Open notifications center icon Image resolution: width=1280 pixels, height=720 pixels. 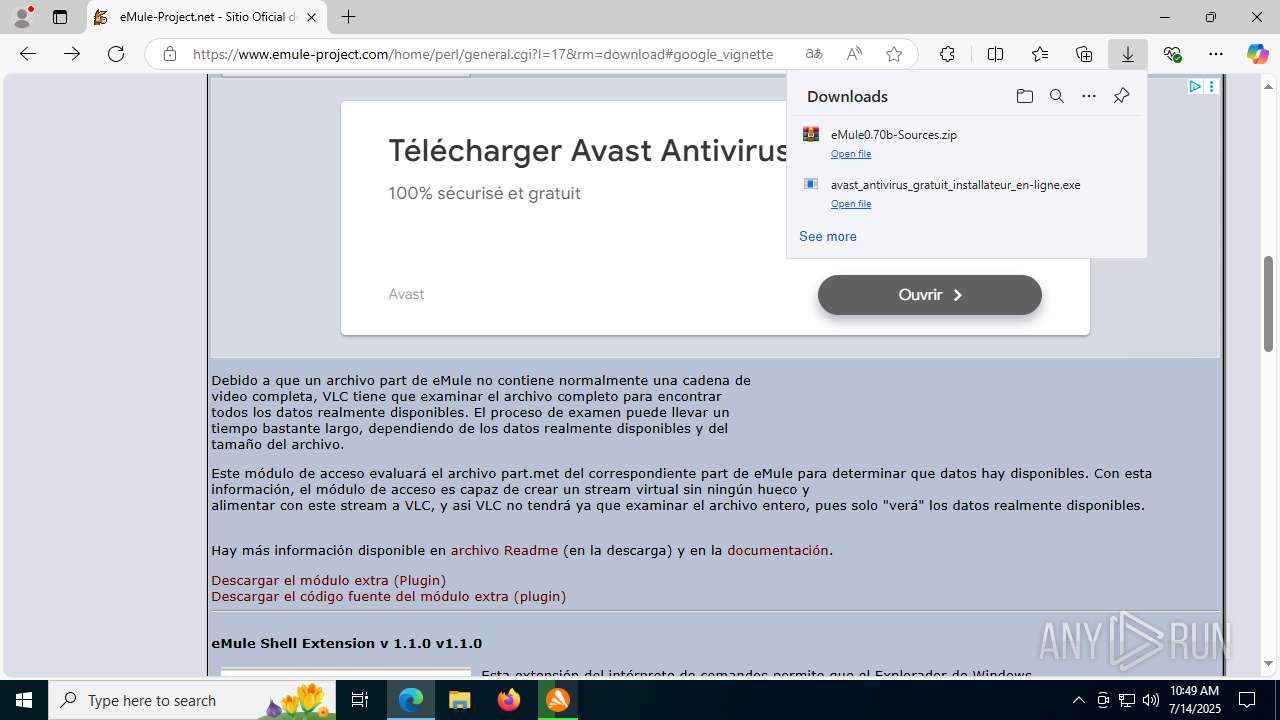click(1247, 700)
